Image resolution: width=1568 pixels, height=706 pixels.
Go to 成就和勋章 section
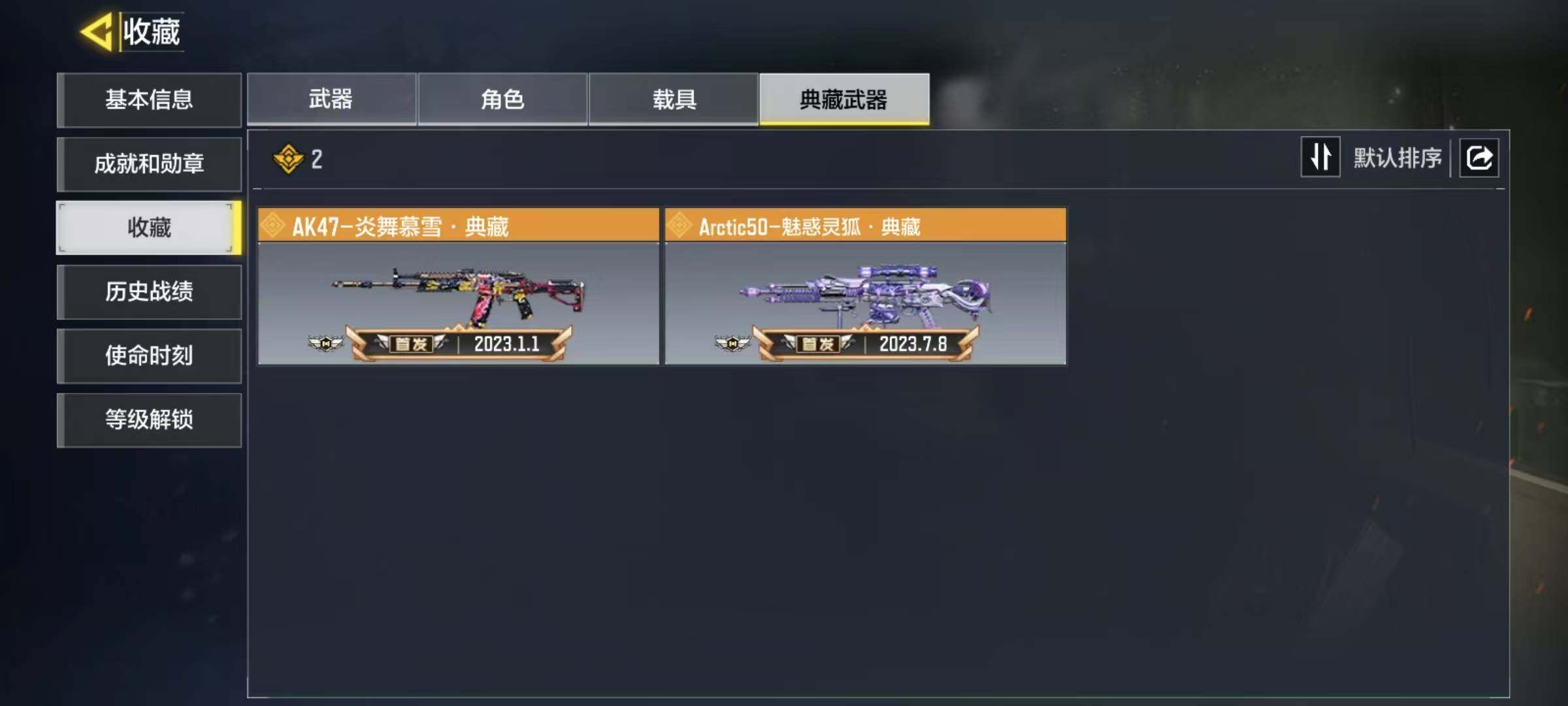click(149, 164)
